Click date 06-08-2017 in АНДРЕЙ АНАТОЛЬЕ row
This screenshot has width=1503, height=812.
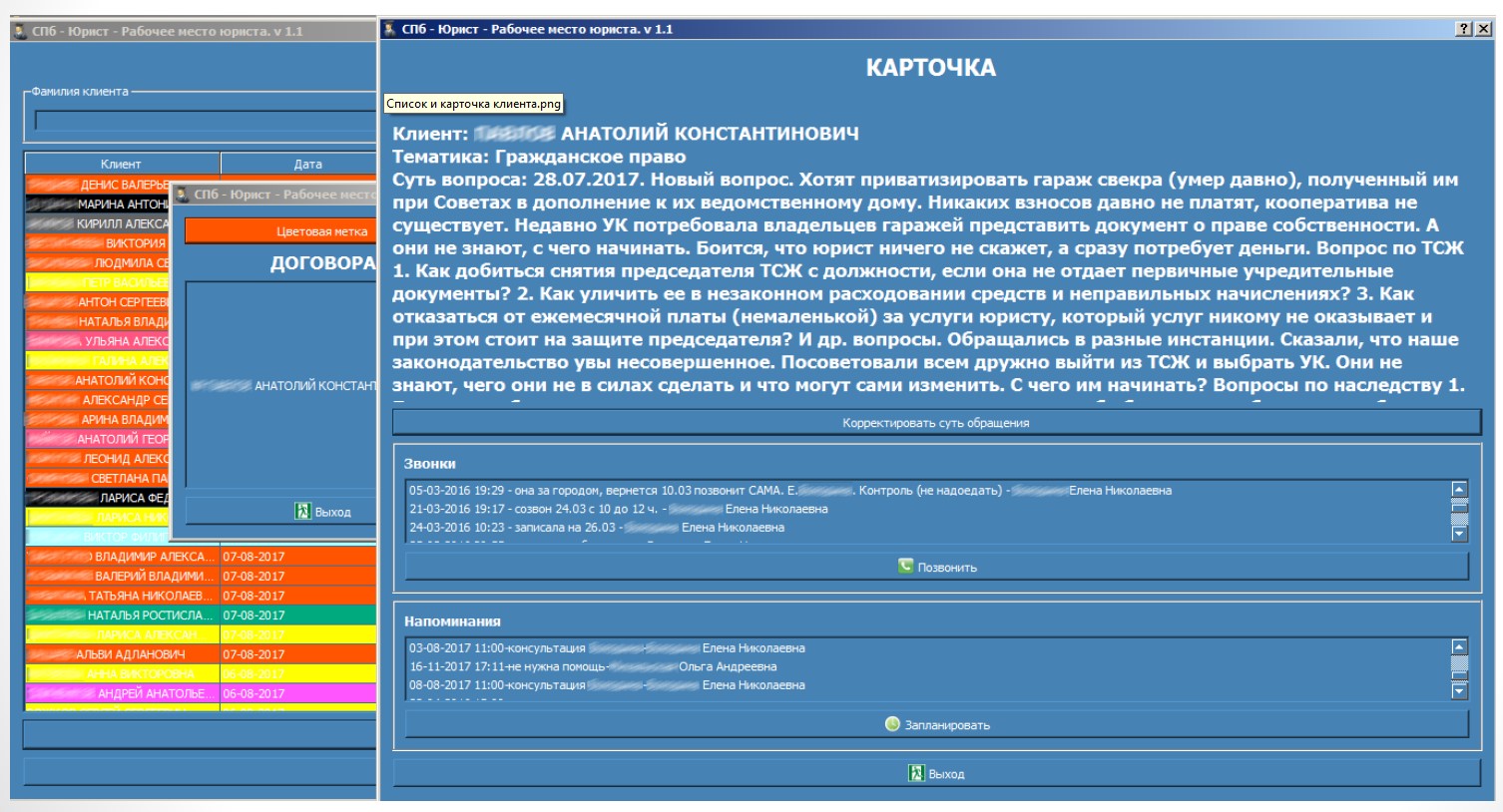[253, 693]
